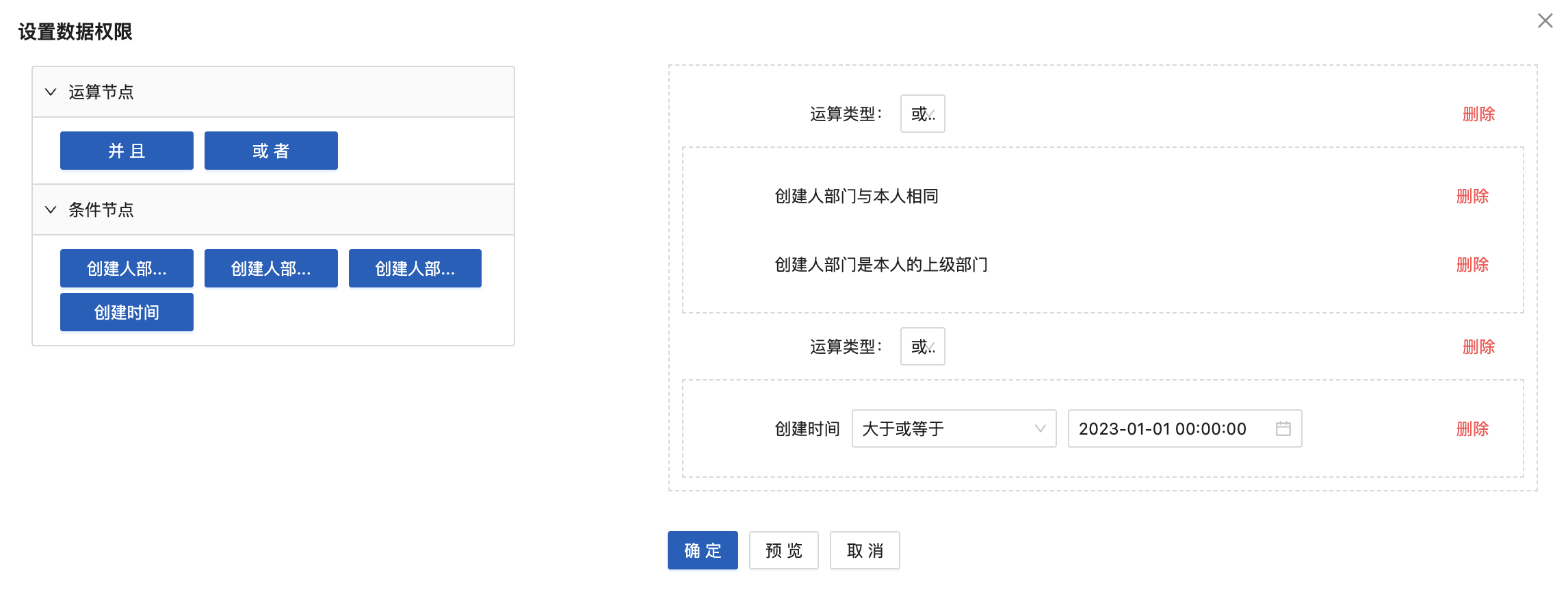Add a 或者 operation node
The height and width of the screenshot is (590, 1568).
click(271, 151)
